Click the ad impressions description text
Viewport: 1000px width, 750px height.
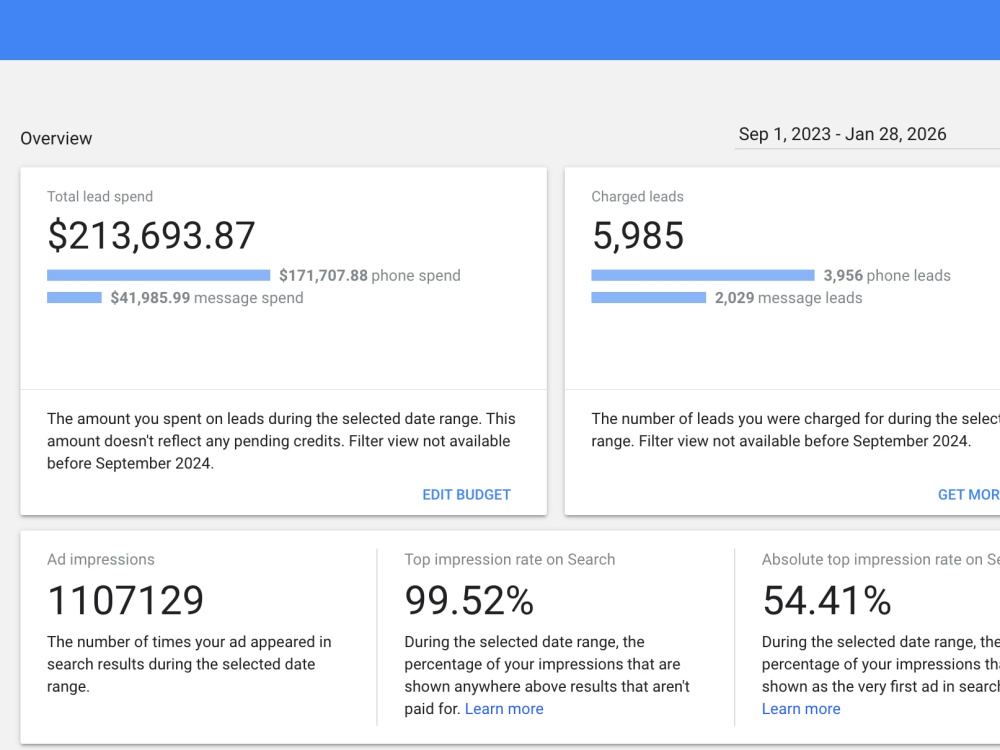[x=189, y=664]
